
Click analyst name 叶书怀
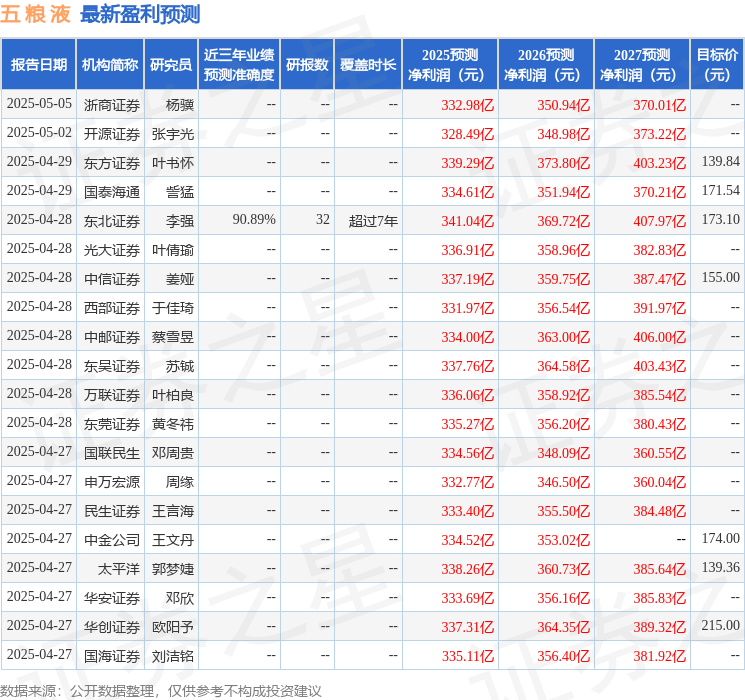coord(173,163)
